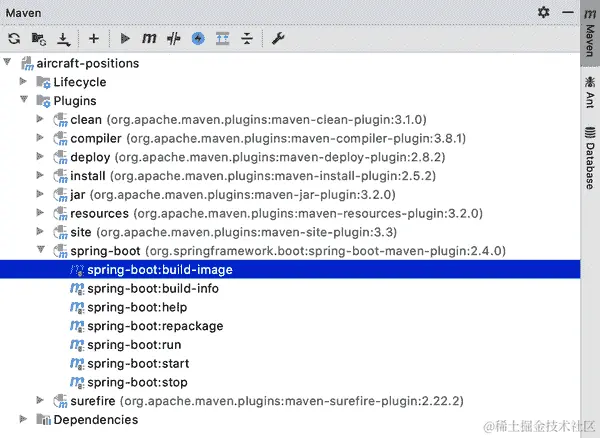The height and width of the screenshot is (438, 600).
Task: Click spring-boot plugin icon
Action: [x=60, y=251]
